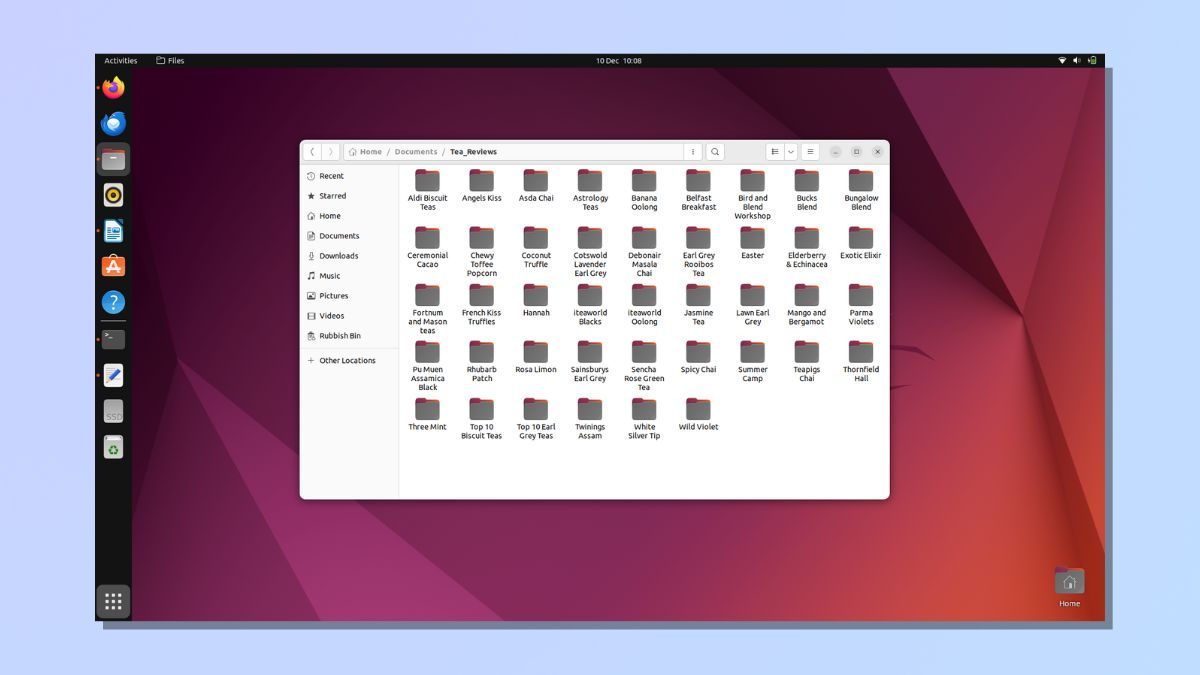Open the Terminal from the dock

click(x=113, y=337)
